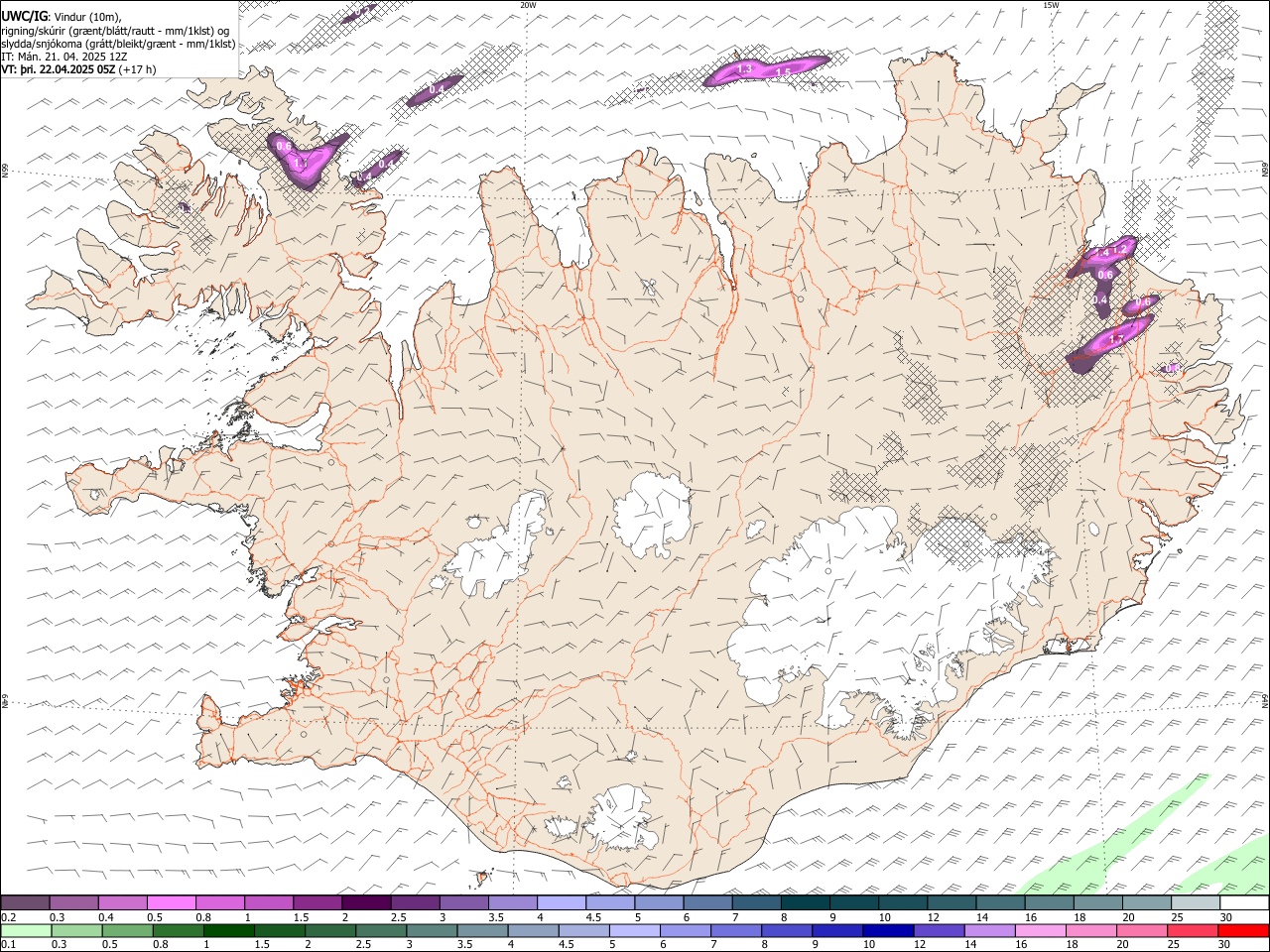
Task: Pick the lavender swatch between 14 and 16 in lower legend
Action: coord(988,931)
